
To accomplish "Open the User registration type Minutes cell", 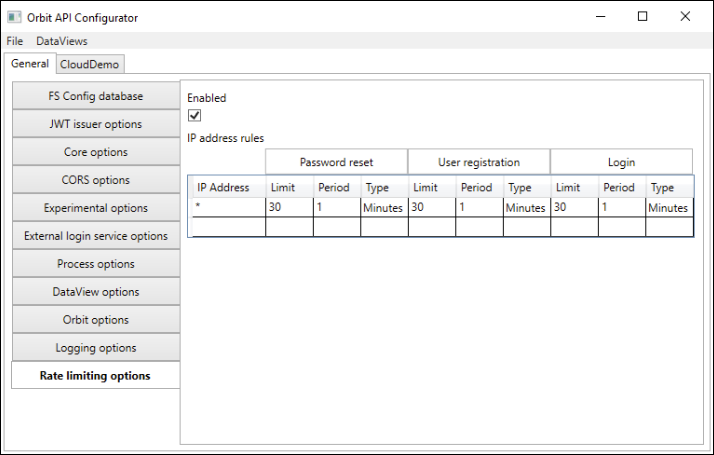I will coord(527,207).
